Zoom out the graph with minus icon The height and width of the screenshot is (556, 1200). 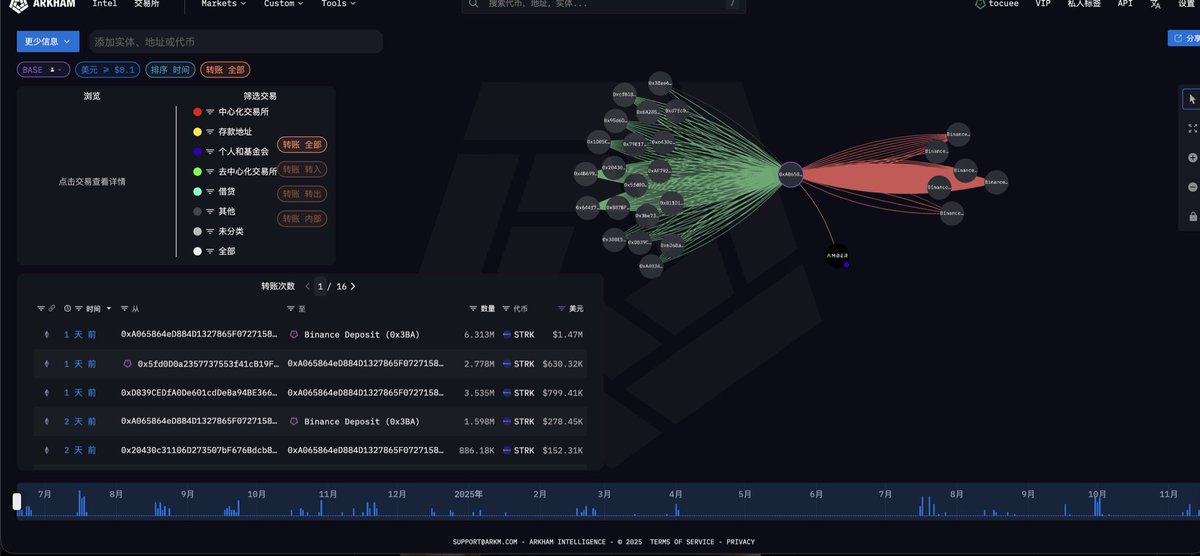point(1192,187)
